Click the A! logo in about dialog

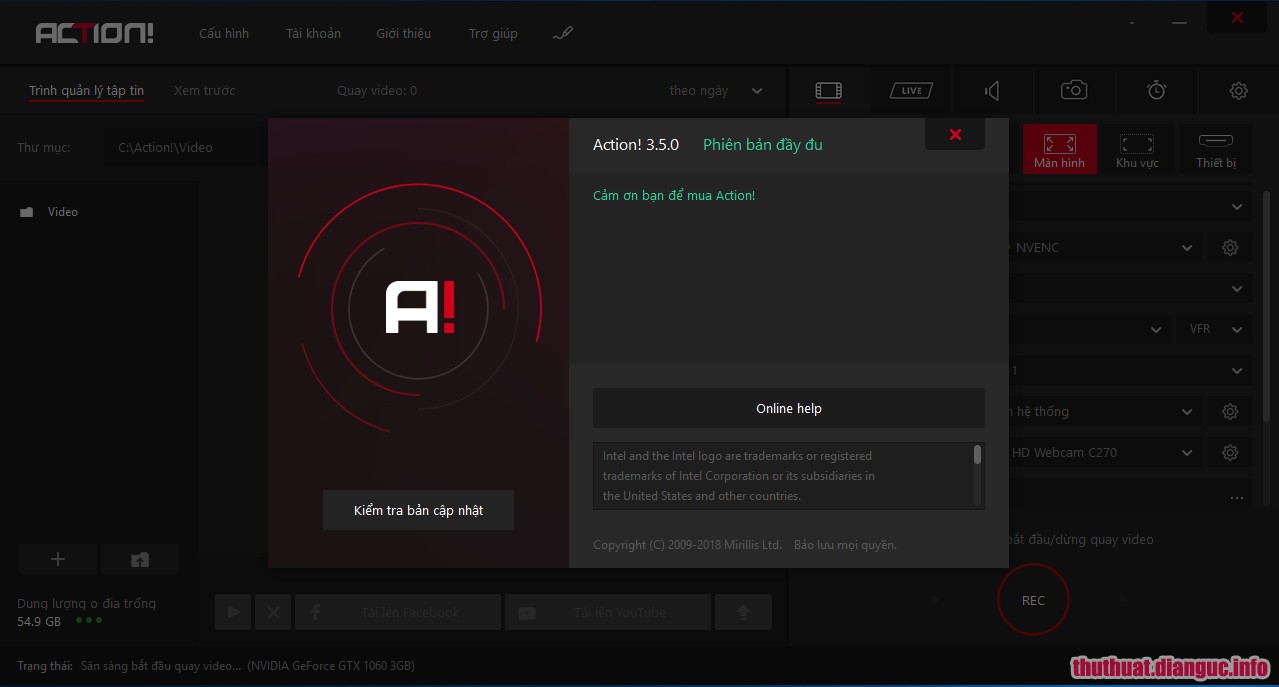coord(420,307)
